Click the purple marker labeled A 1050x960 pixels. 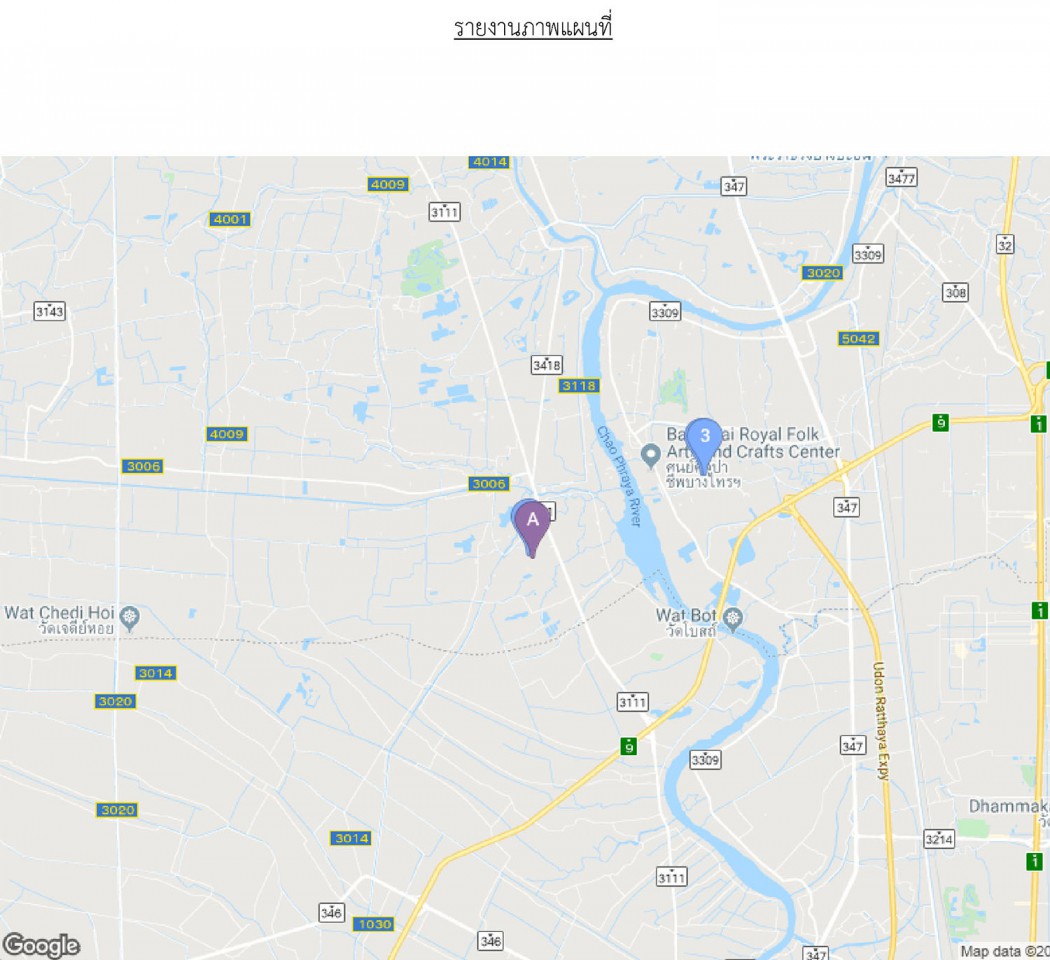pyautogui.click(x=532, y=529)
